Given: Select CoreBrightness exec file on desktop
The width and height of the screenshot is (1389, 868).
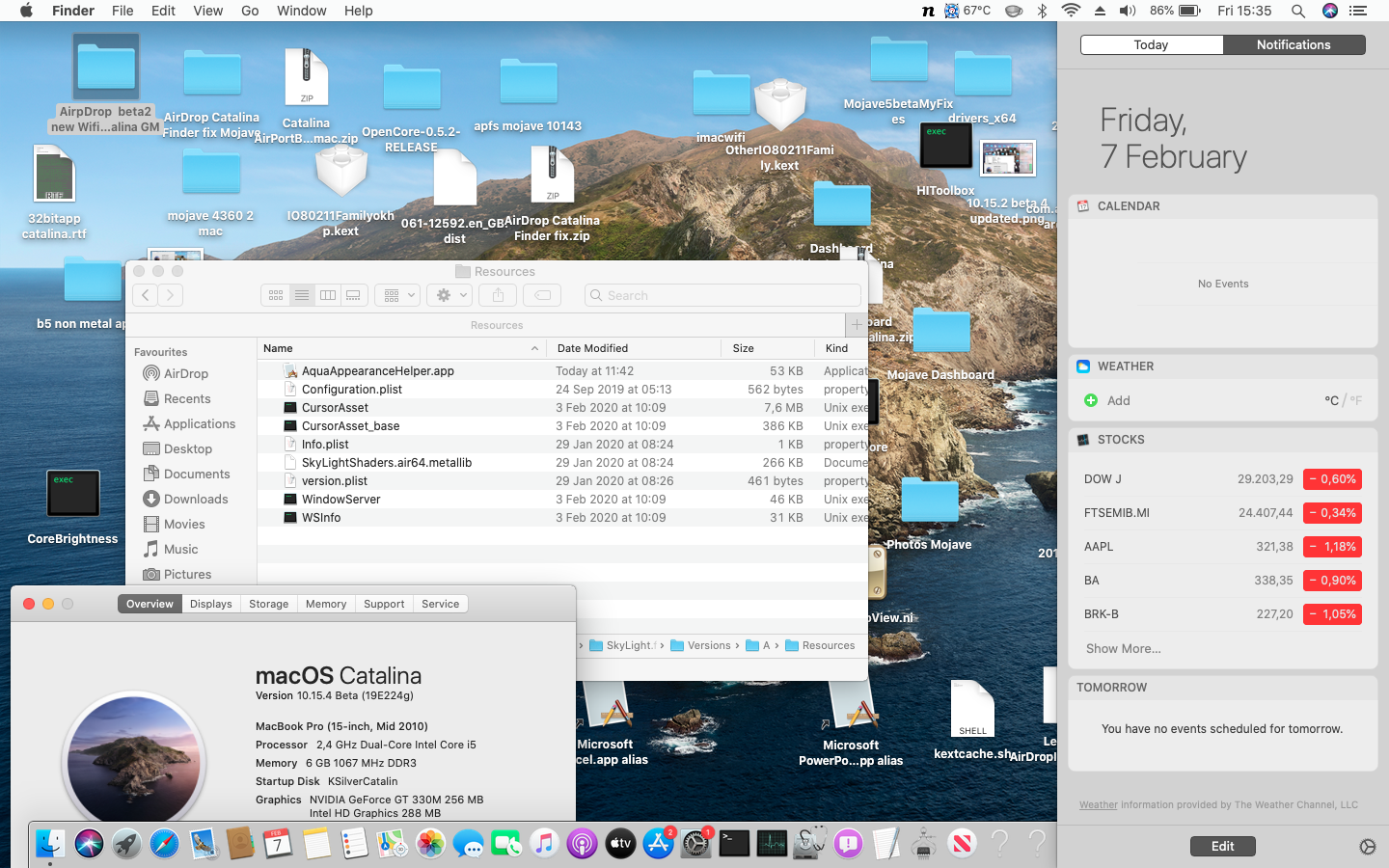Looking at the screenshot, I should (x=72, y=508).
